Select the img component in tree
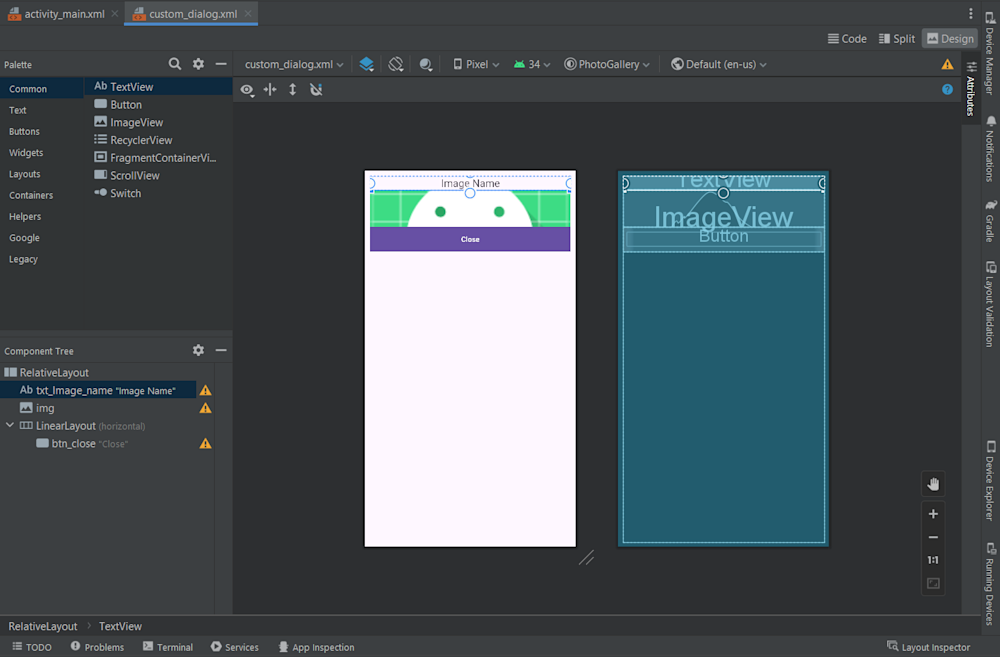Screen dimensions: 1000x657 (45, 408)
